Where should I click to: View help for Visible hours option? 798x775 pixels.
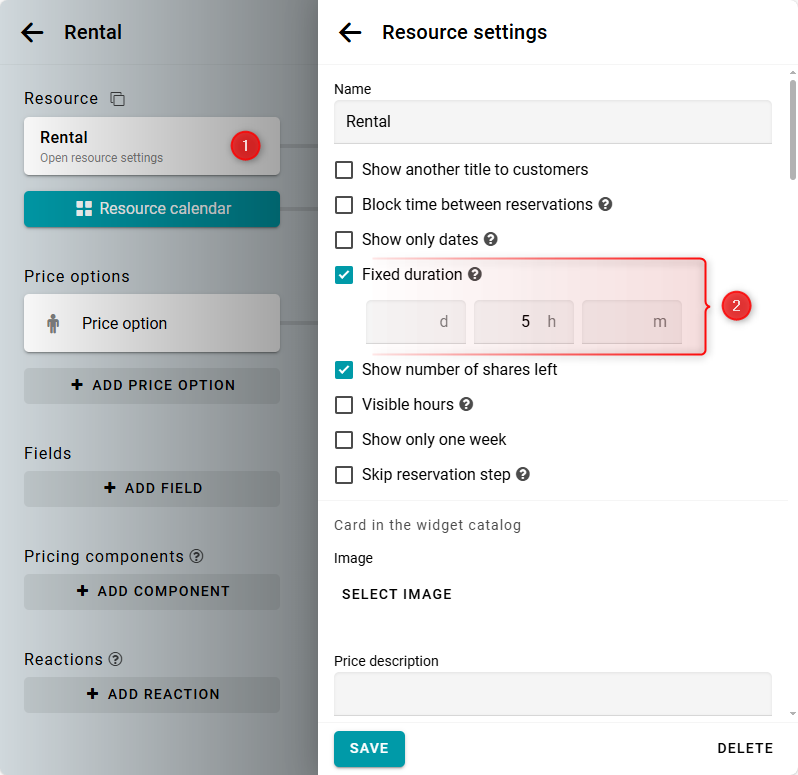click(466, 405)
